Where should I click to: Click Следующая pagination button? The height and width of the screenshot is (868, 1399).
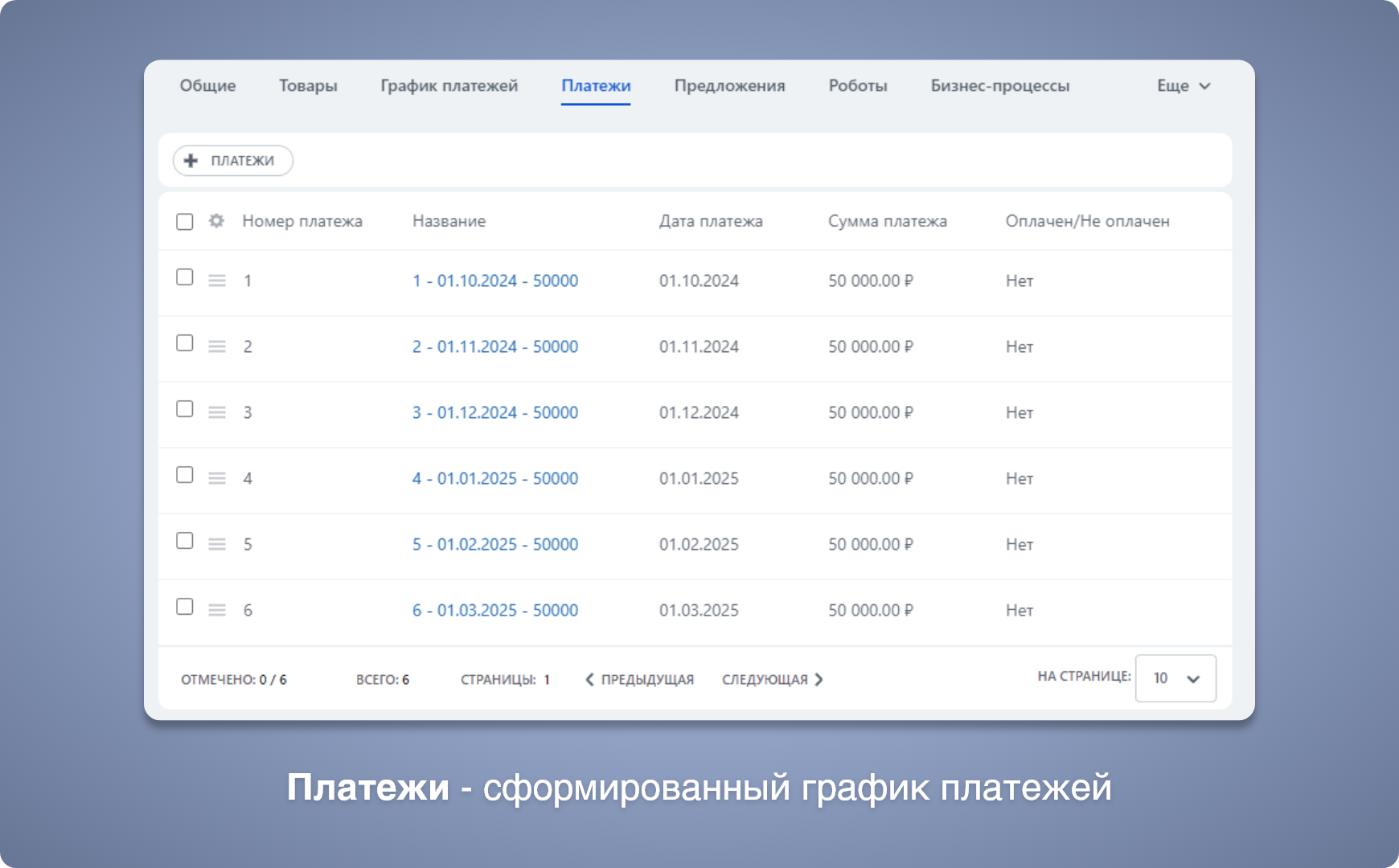click(772, 680)
